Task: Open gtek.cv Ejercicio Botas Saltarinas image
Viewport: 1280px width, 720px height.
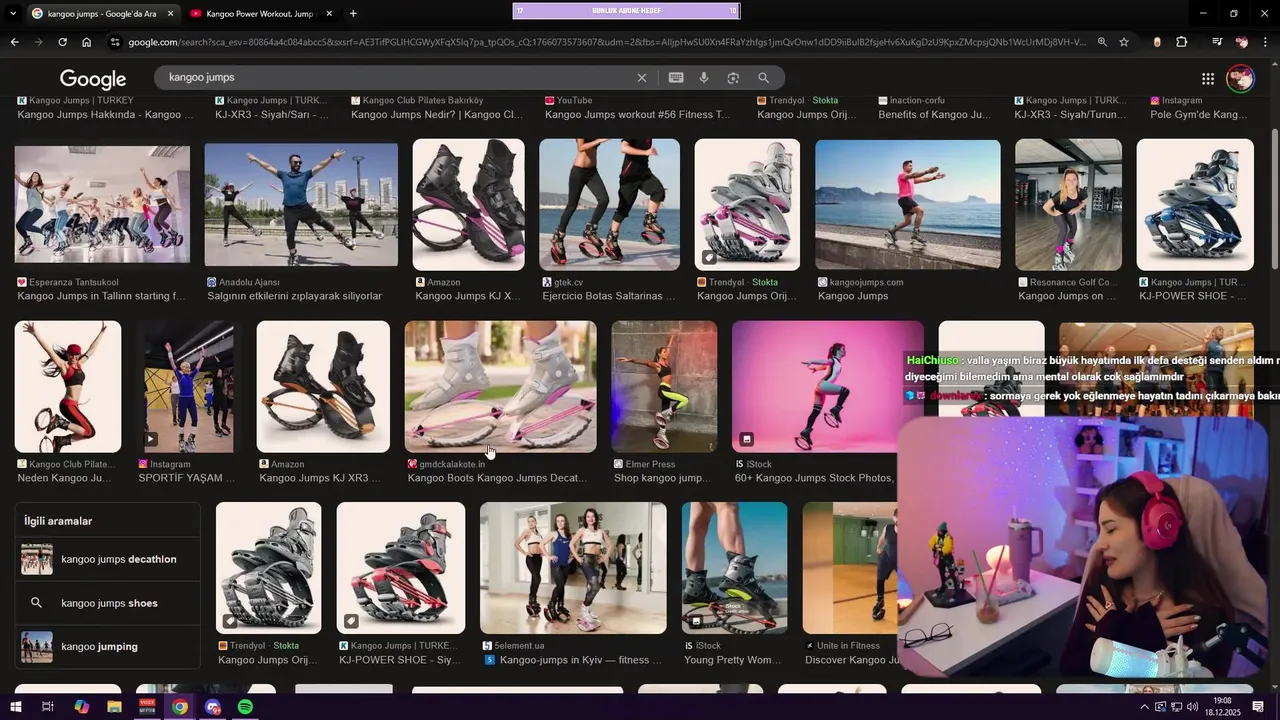Action: (609, 204)
